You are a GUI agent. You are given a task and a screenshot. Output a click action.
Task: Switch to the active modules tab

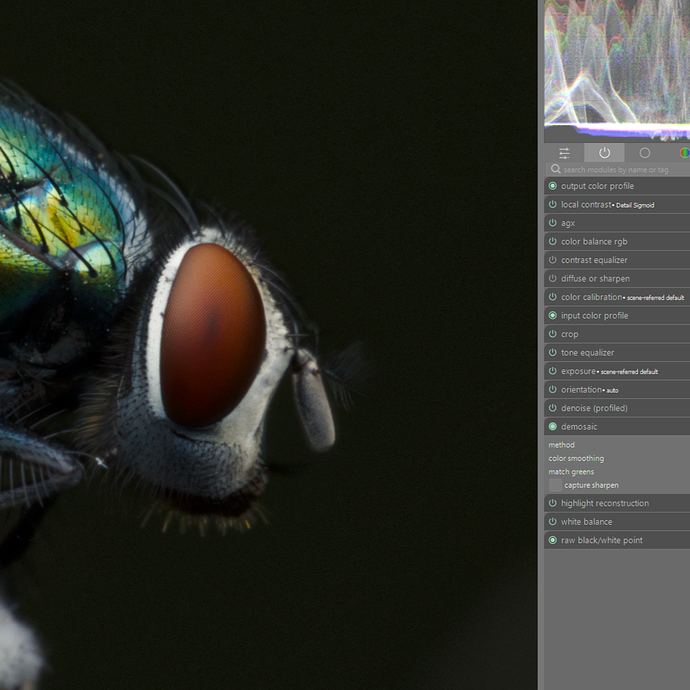pyautogui.click(x=604, y=153)
